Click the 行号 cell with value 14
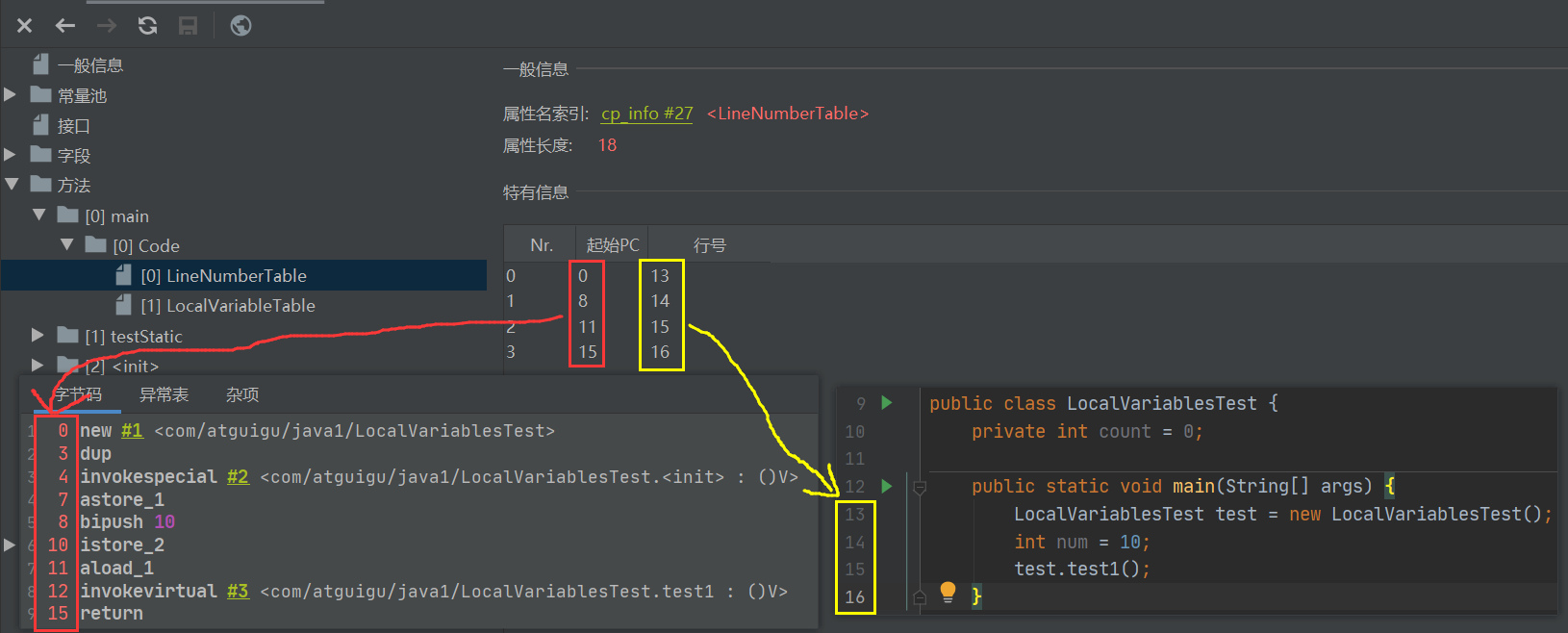The width and height of the screenshot is (1568, 633). (x=660, y=301)
